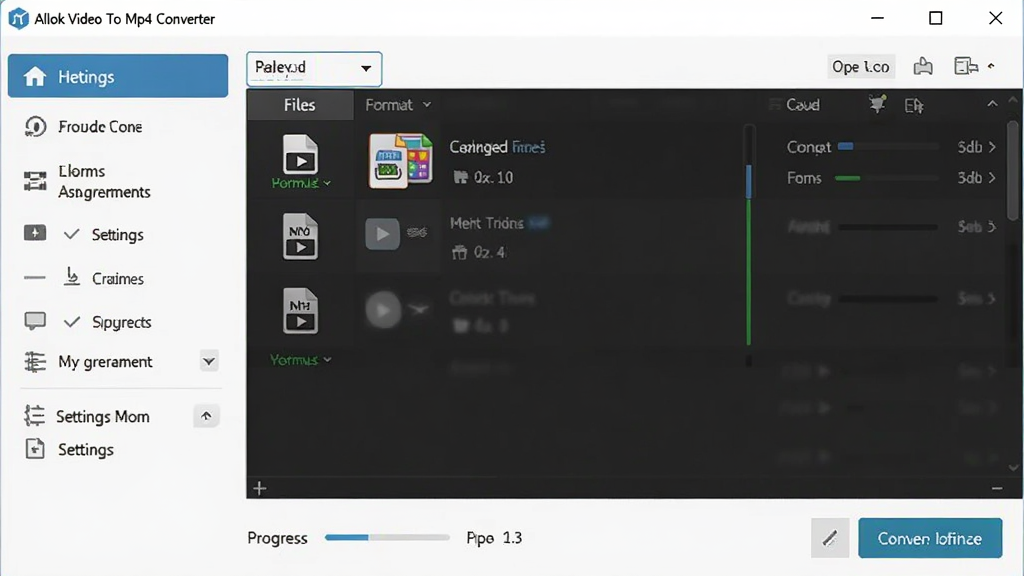Click the edit export icon in header

[x=914, y=105]
